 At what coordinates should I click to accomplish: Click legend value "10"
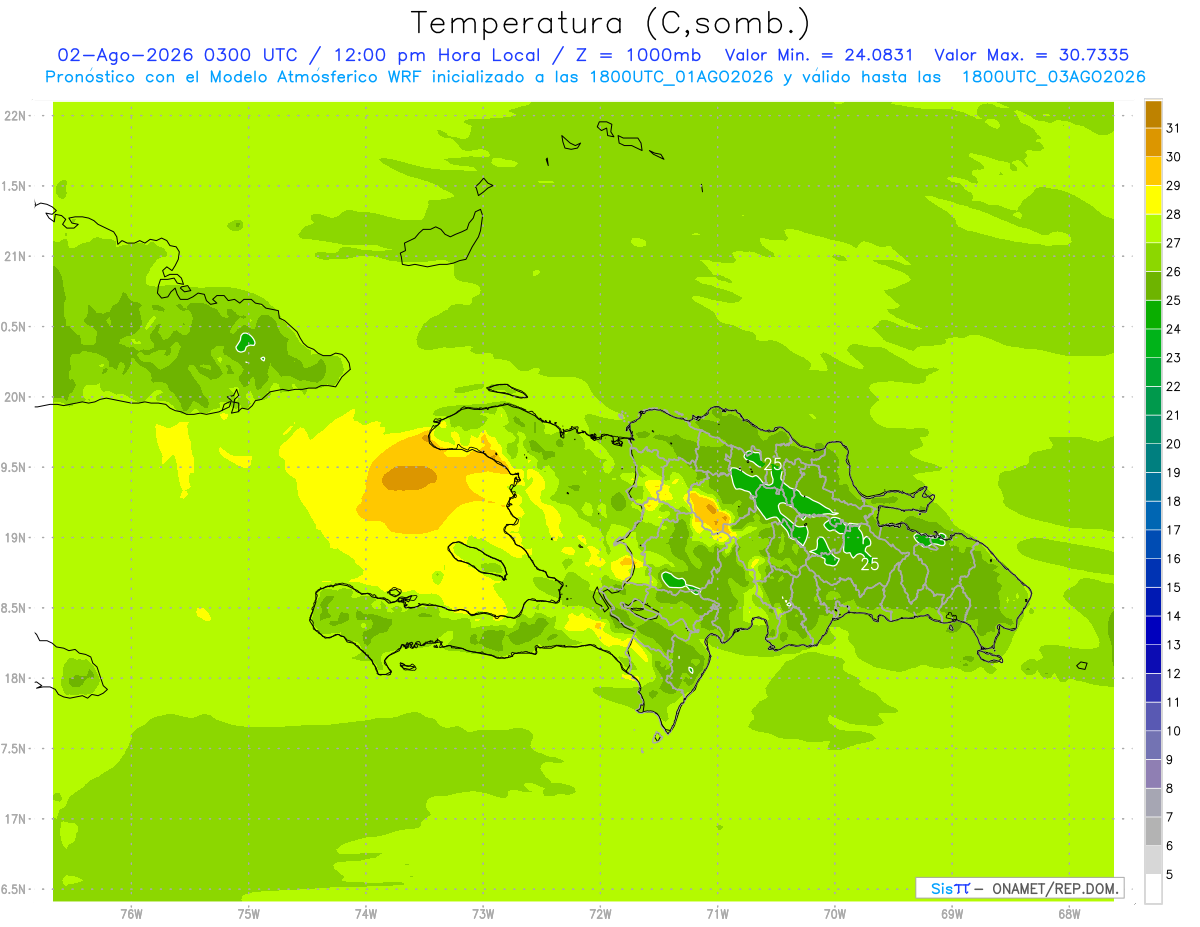point(1174,731)
